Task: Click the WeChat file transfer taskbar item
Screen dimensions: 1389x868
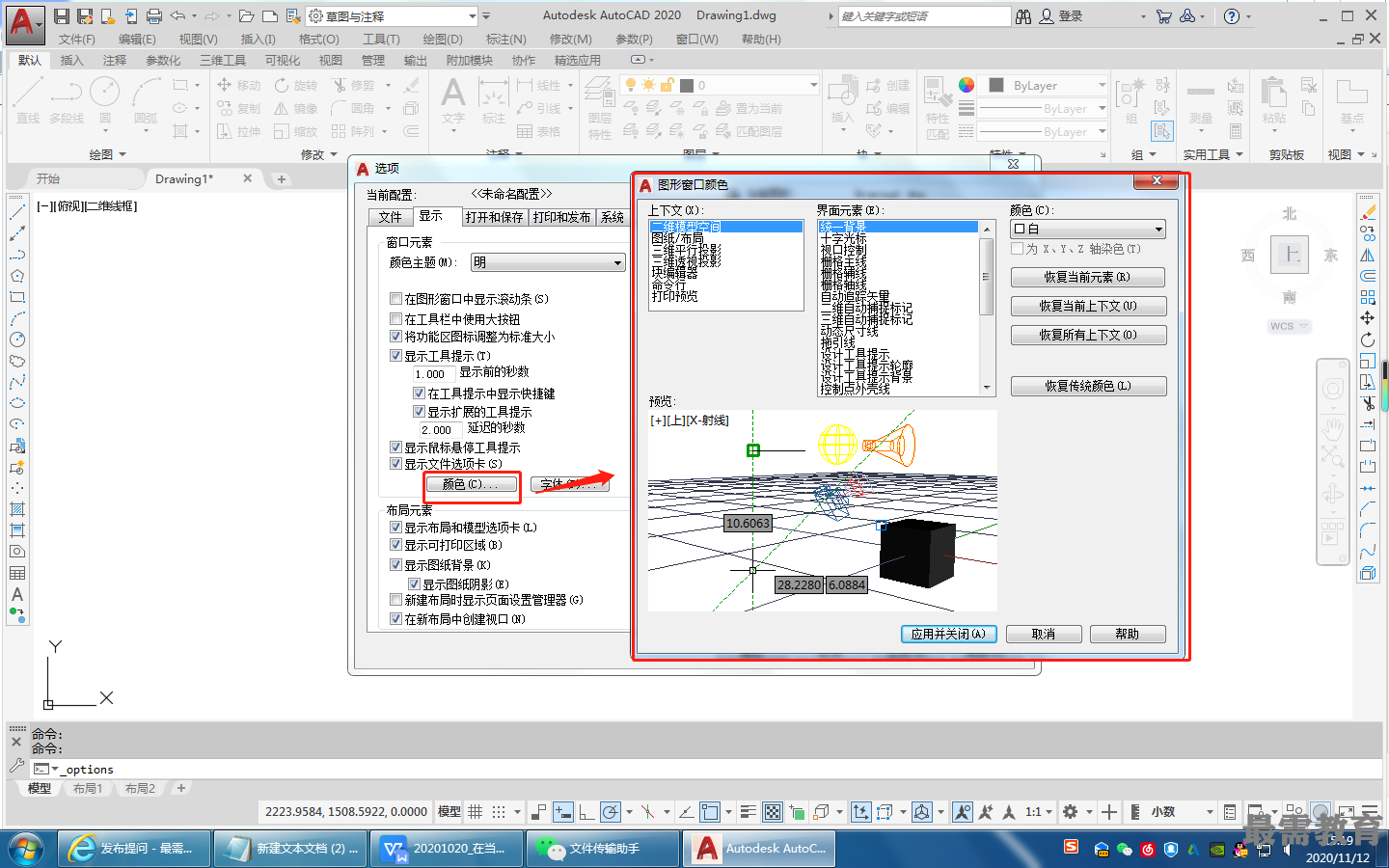Action: (604, 849)
